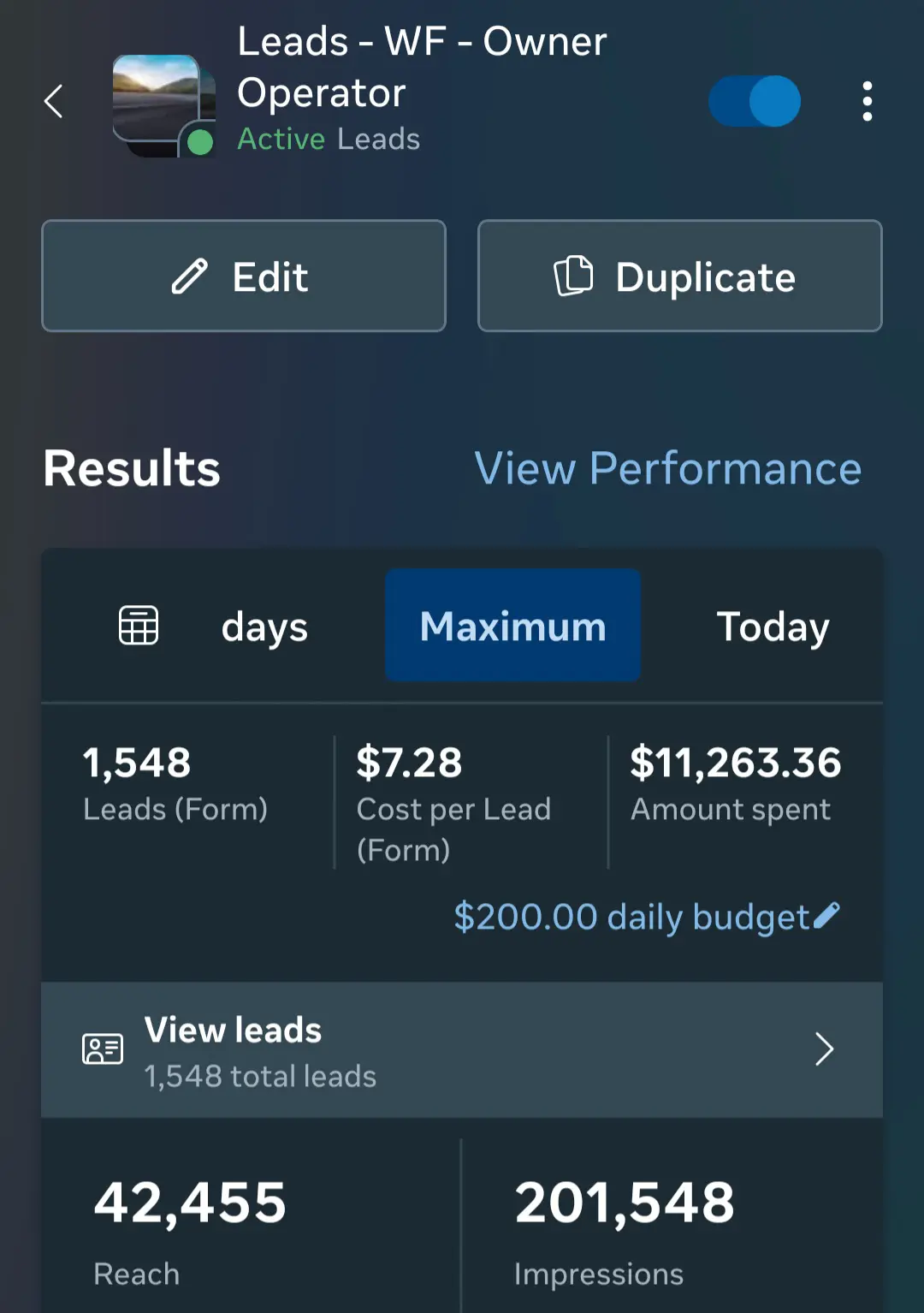
Task: Toggle the campaign active switch off
Action: click(x=754, y=101)
